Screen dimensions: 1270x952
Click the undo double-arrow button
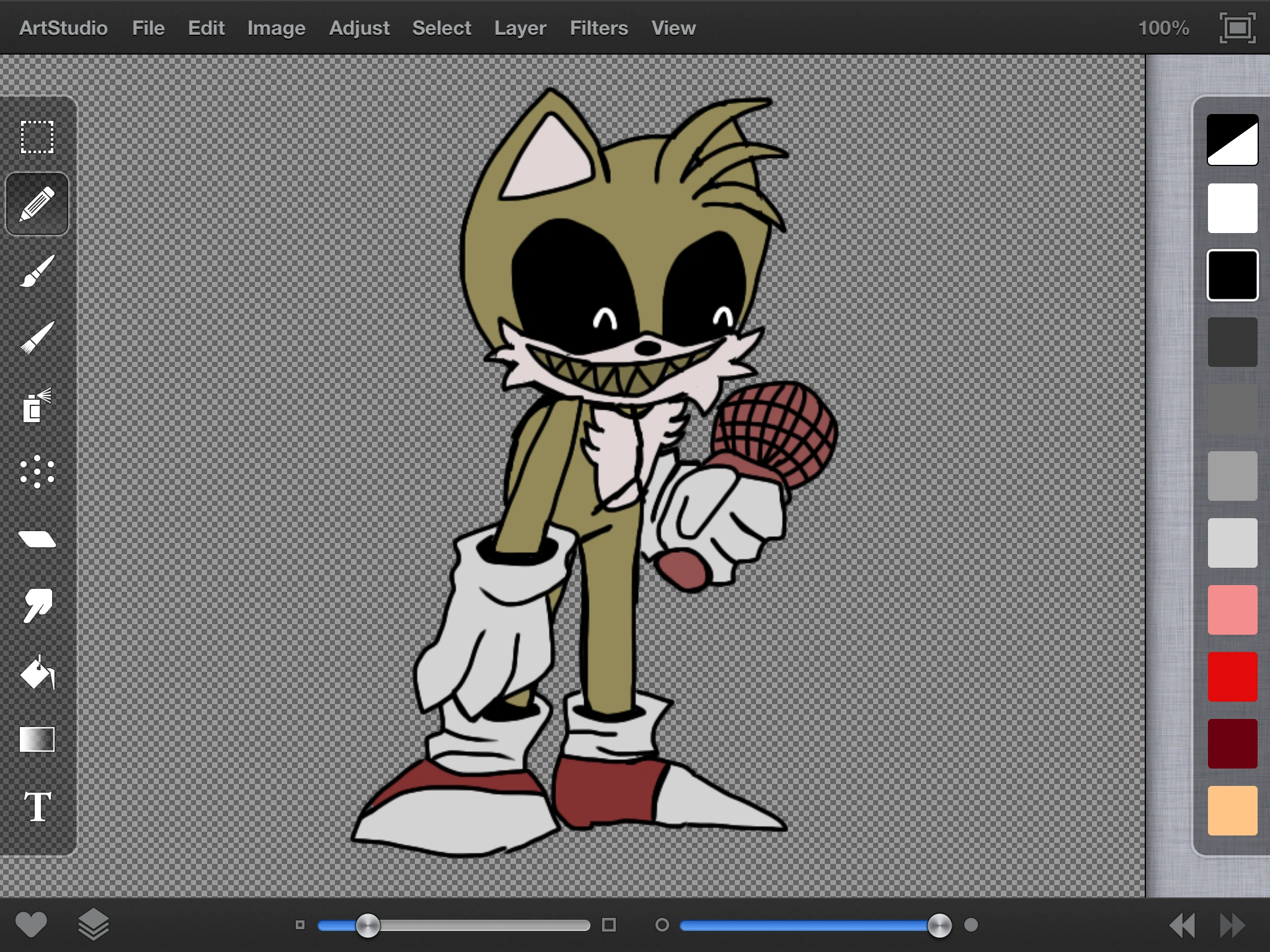coord(1182,925)
